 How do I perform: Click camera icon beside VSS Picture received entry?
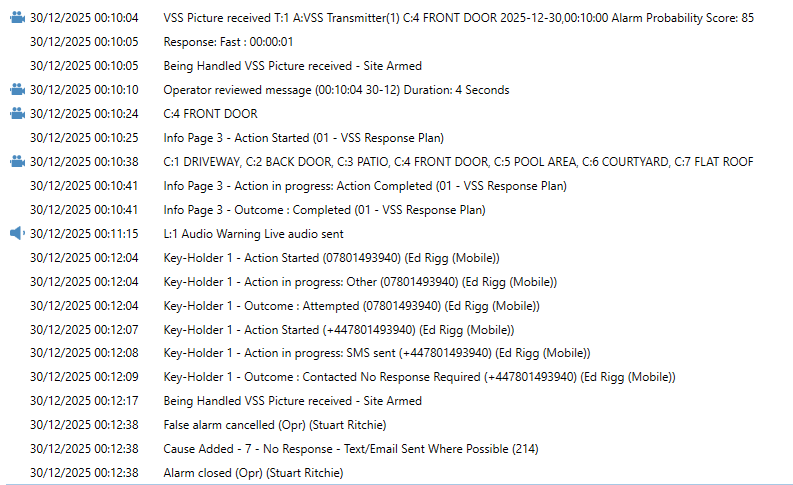click(x=16, y=18)
